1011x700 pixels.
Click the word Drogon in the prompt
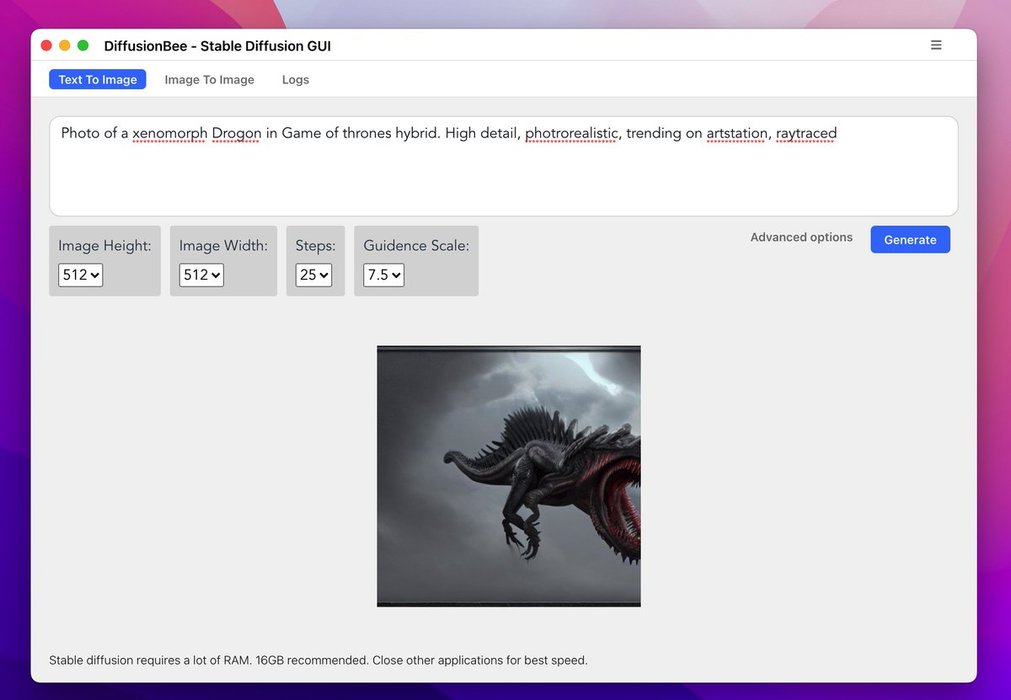(x=236, y=133)
